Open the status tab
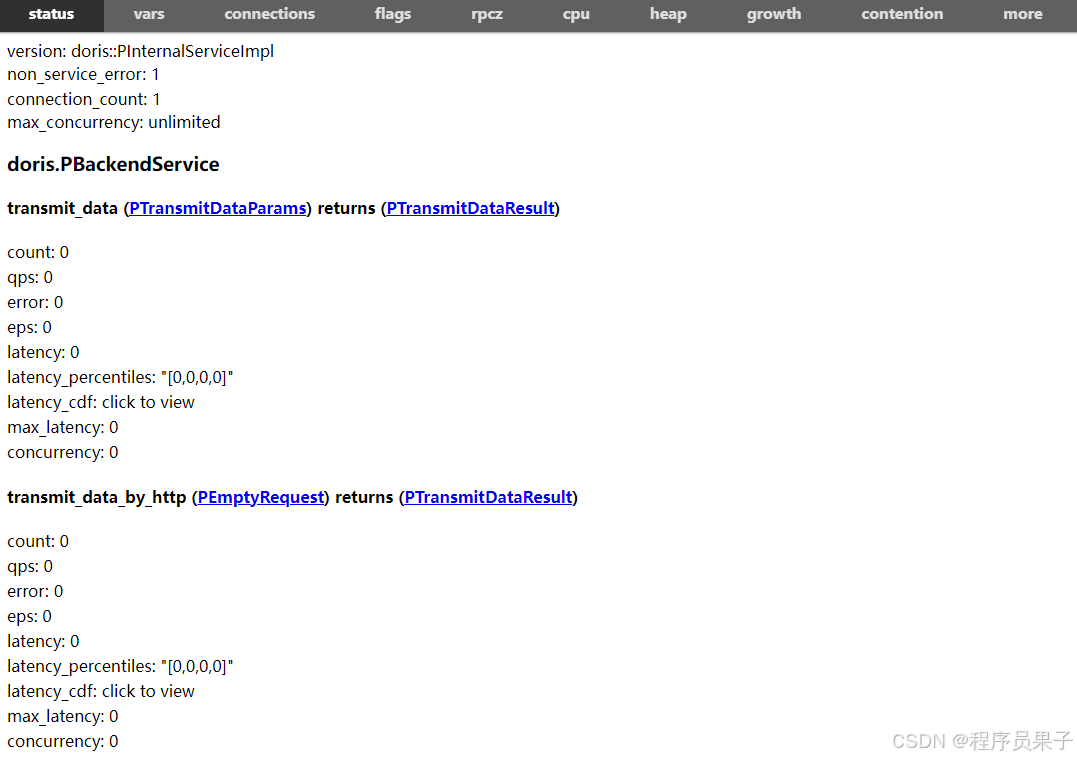 pyautogui.click(x=52, y=14)
